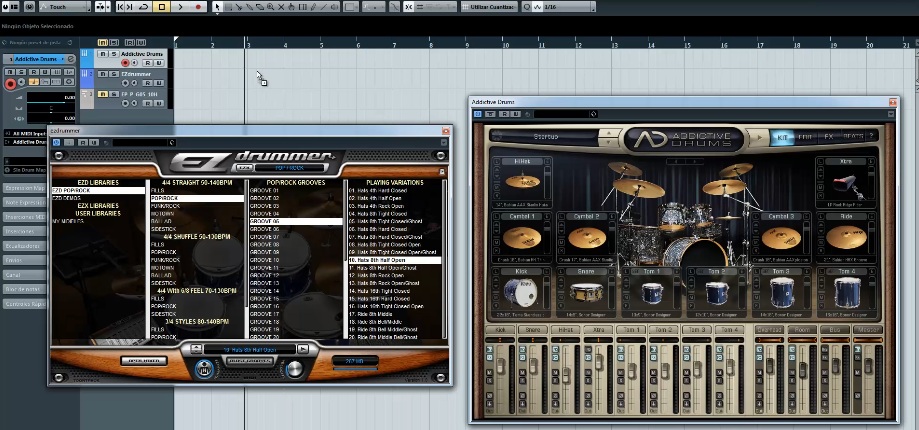Adjust the Kick channel fader in Addictive Drums

tap(501, 366)
